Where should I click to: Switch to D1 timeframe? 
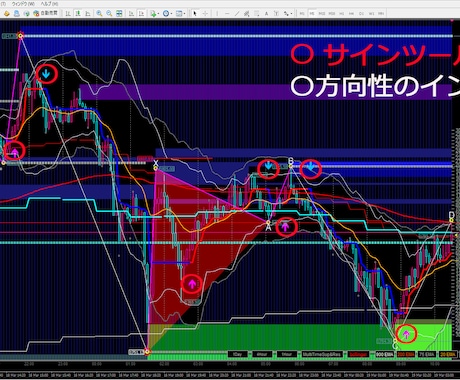point(361,14)
